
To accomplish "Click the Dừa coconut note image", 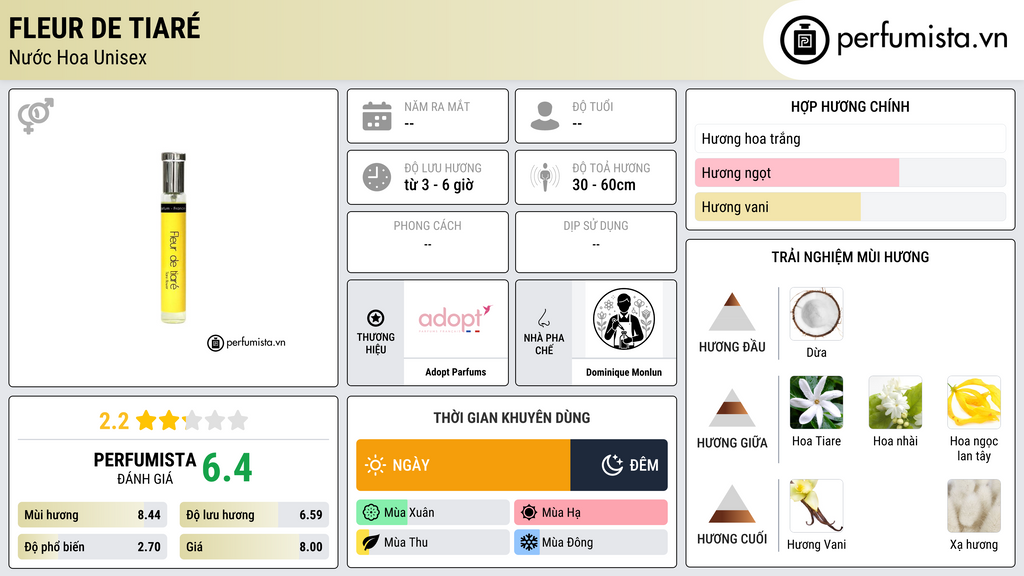I will coord(816,314).
